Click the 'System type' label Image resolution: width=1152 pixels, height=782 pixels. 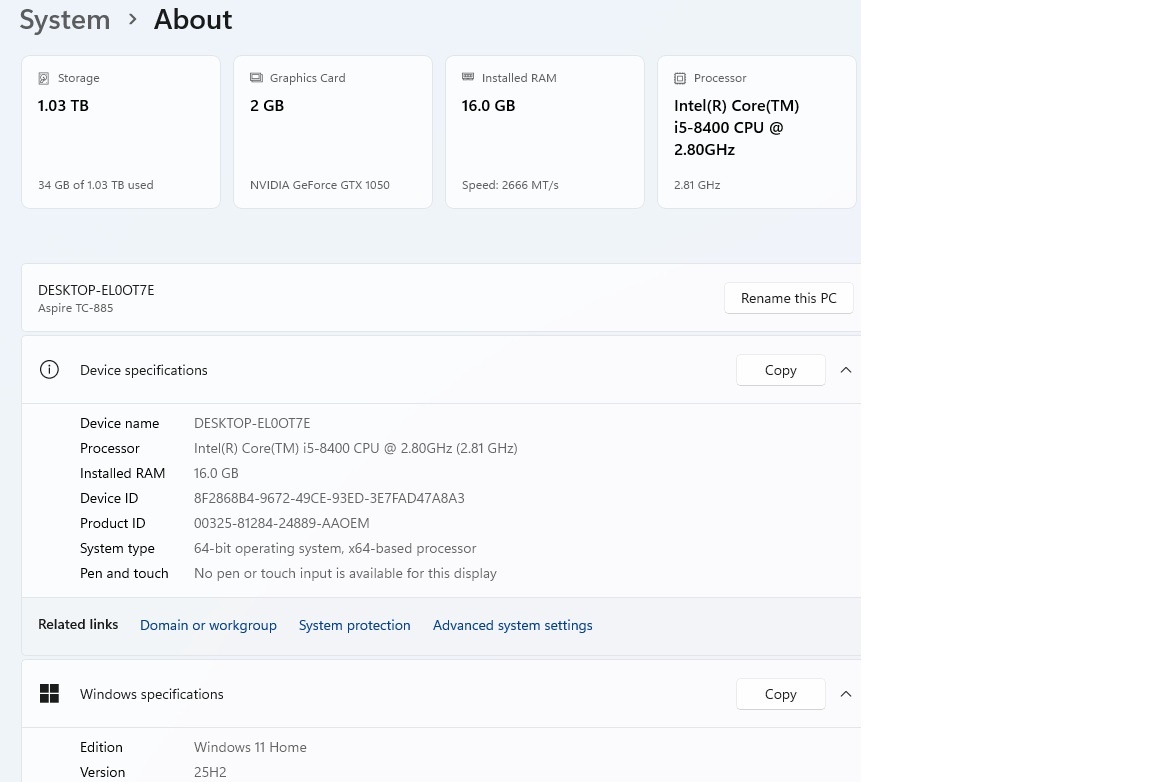[x=118, y=548]
